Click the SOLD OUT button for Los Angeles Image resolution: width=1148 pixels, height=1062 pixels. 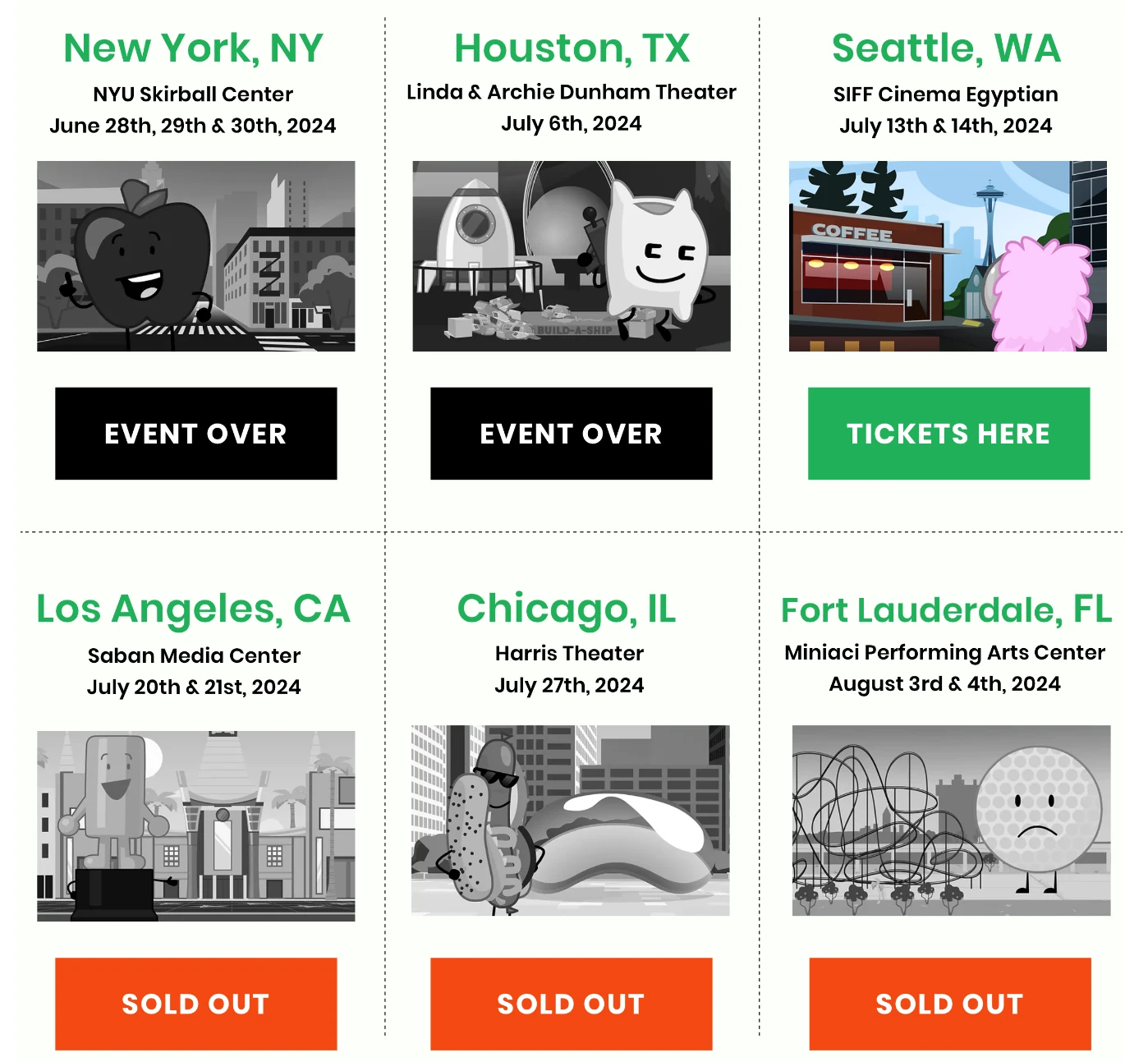[x=195, y=1003]
